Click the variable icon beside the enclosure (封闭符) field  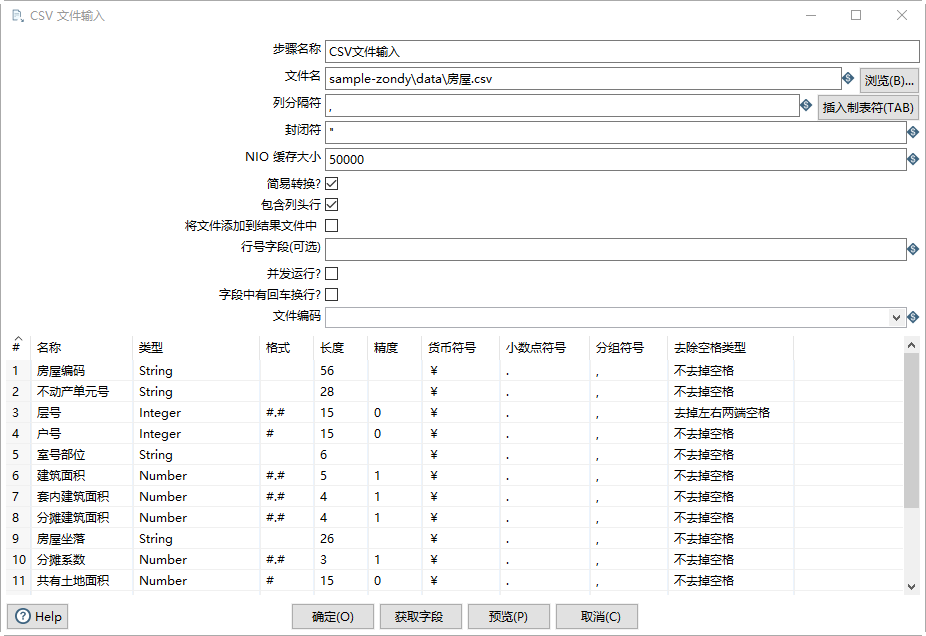[913, 132]
